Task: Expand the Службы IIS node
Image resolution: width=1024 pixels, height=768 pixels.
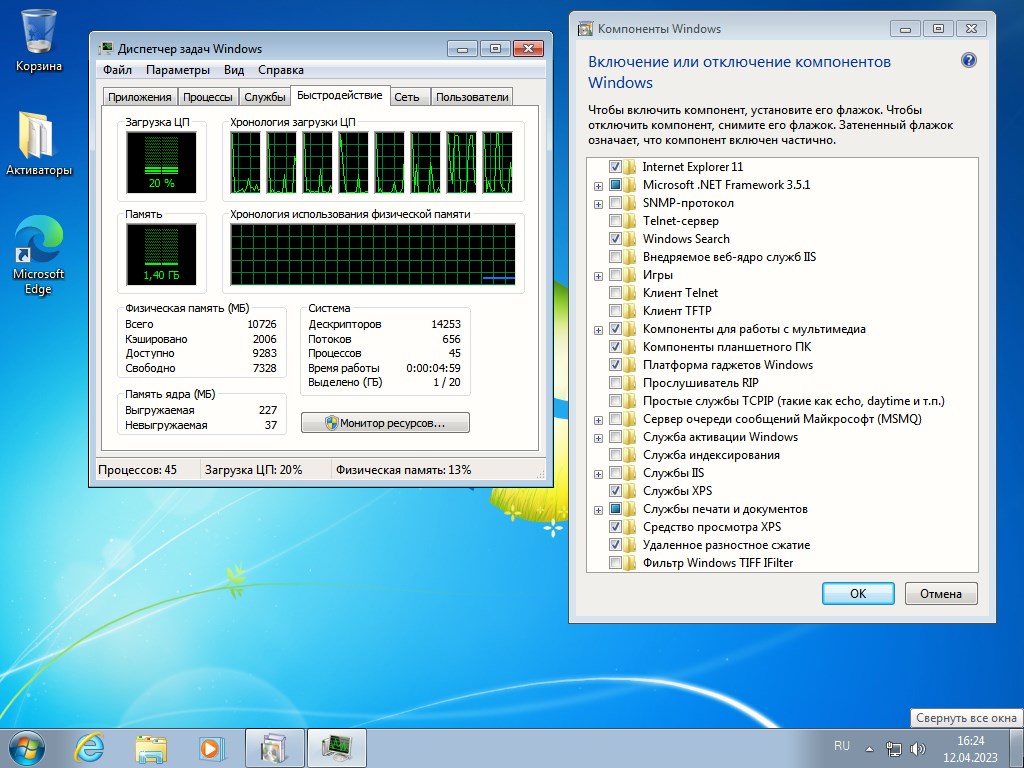Action: (x=598, y=474)
